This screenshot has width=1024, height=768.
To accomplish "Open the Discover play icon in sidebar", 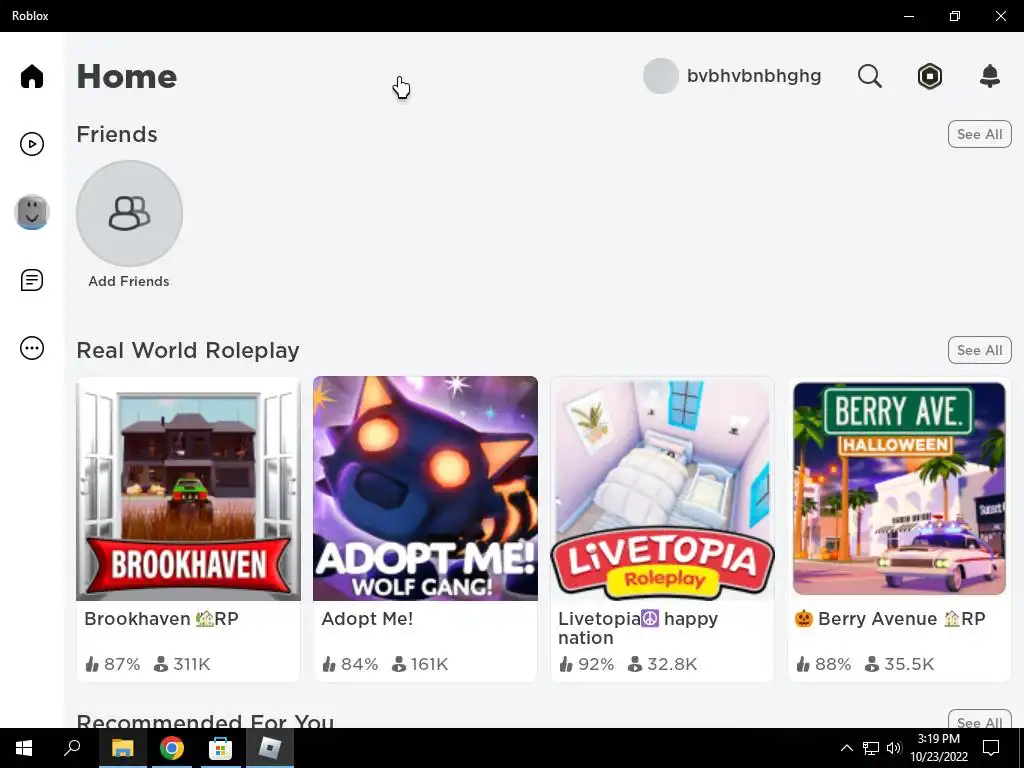I will click(31, 144).
